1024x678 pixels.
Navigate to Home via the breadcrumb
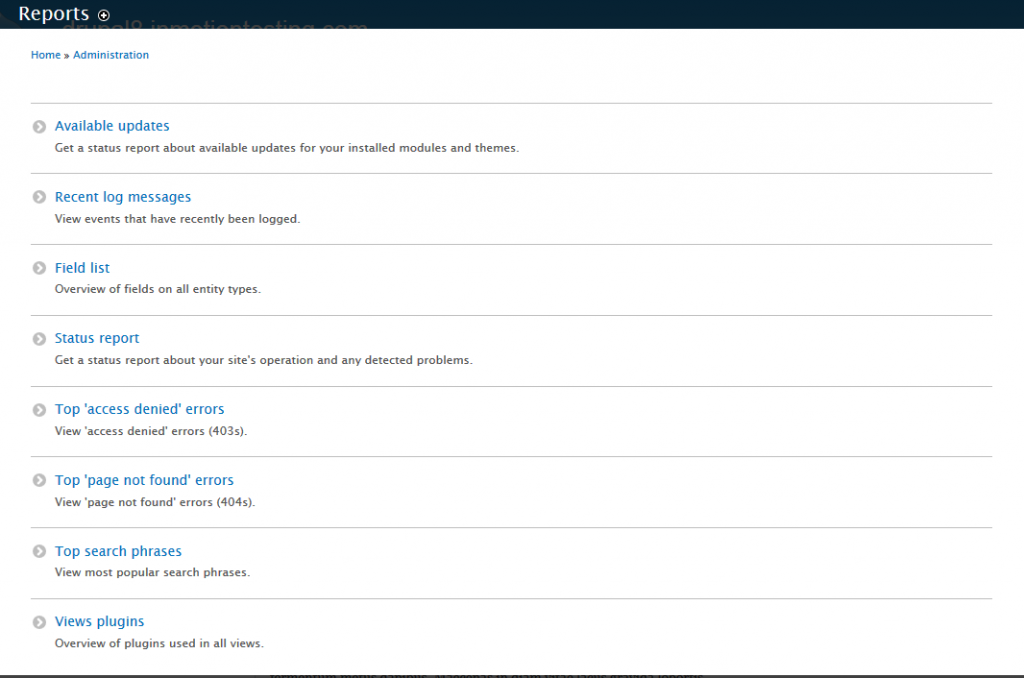[45, 55]
